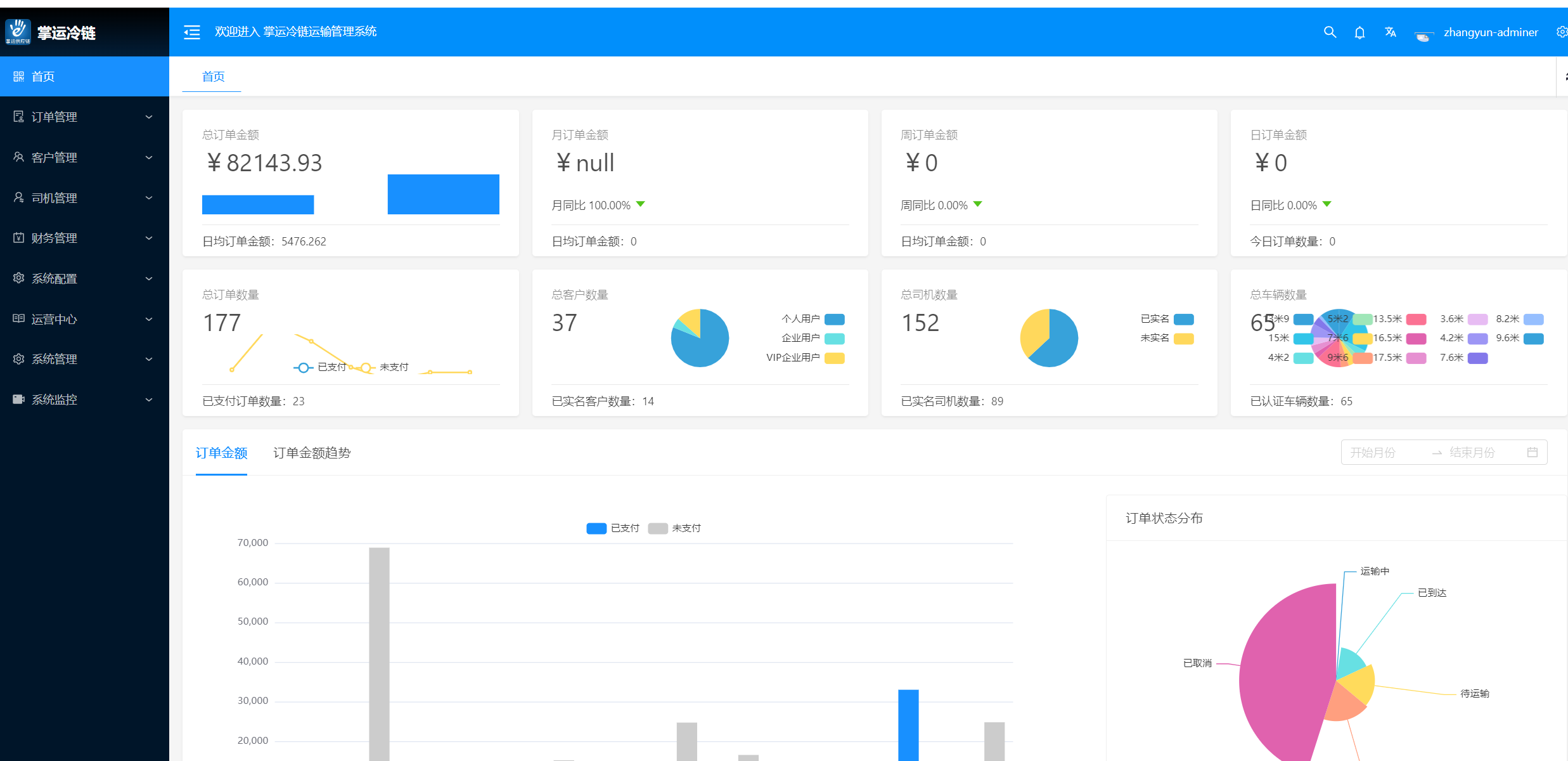Image resolution: width=1568 pixels, height=761 pixels.
Task: Collapse sidebar with hamburger menu icon
Action: click(191, 32)
